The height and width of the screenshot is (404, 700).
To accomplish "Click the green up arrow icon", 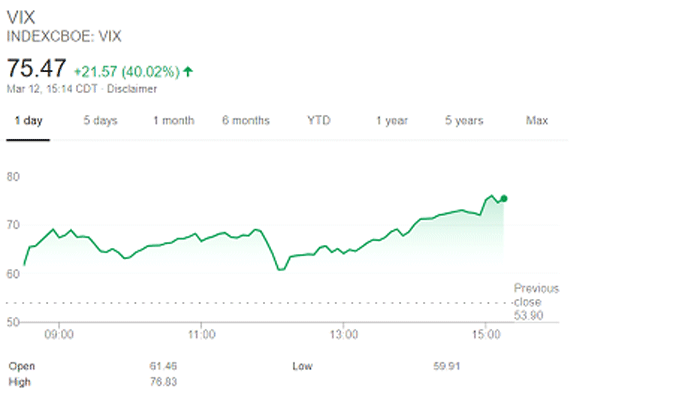I will 188,71.
